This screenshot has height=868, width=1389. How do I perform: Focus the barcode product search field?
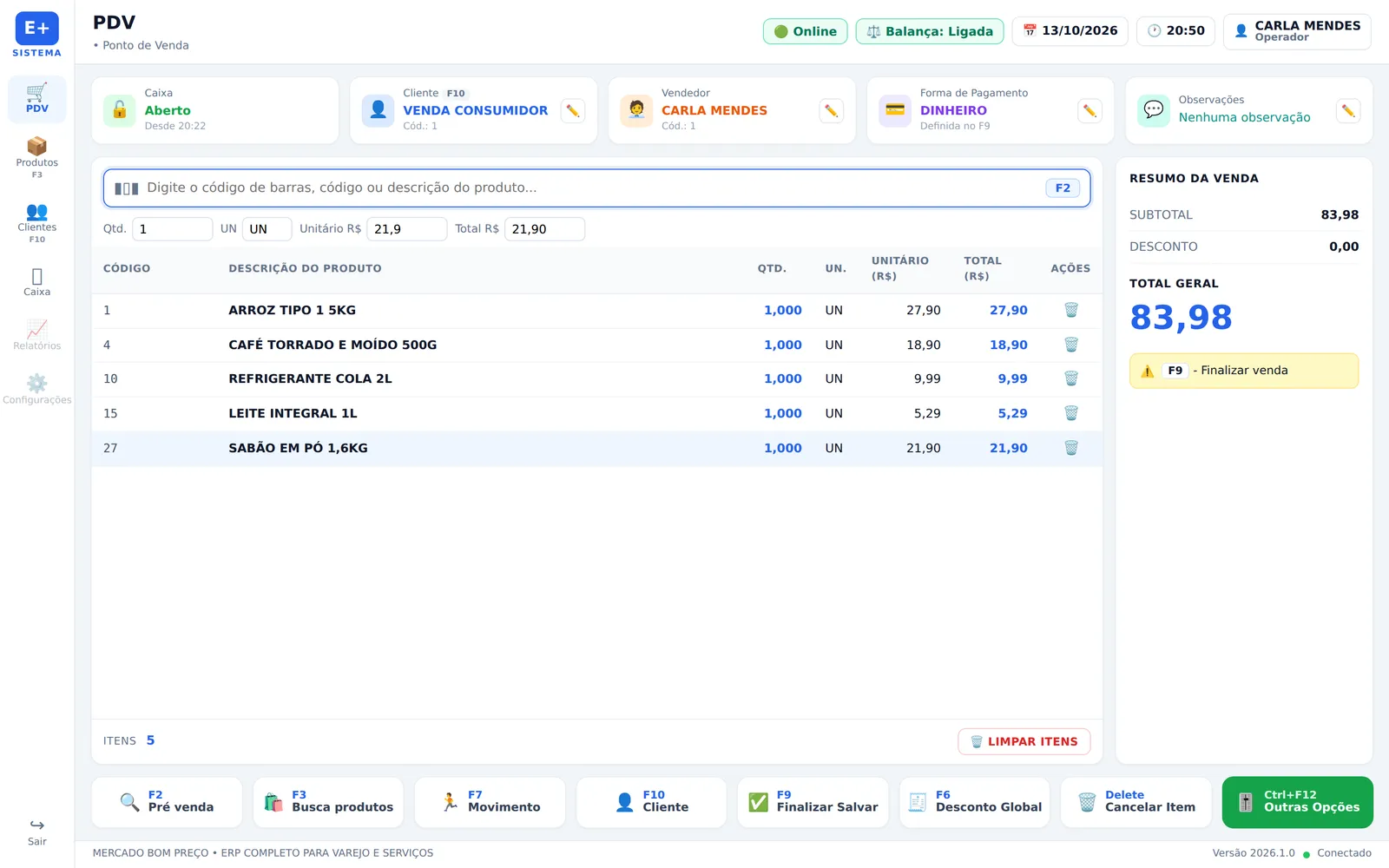coord(597,188)
